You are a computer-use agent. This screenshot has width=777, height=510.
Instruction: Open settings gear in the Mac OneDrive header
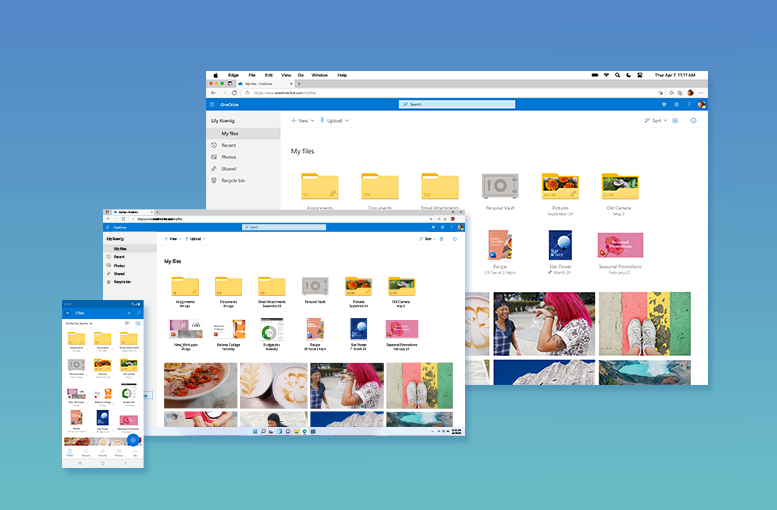[x=676, y=104]
